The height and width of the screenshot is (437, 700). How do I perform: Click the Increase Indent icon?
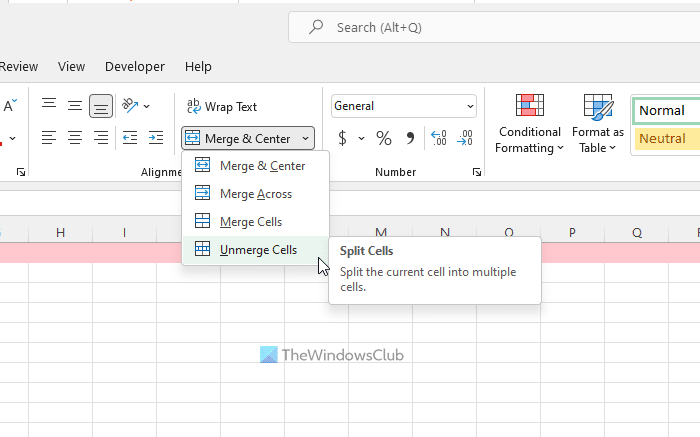pos(155,138)
